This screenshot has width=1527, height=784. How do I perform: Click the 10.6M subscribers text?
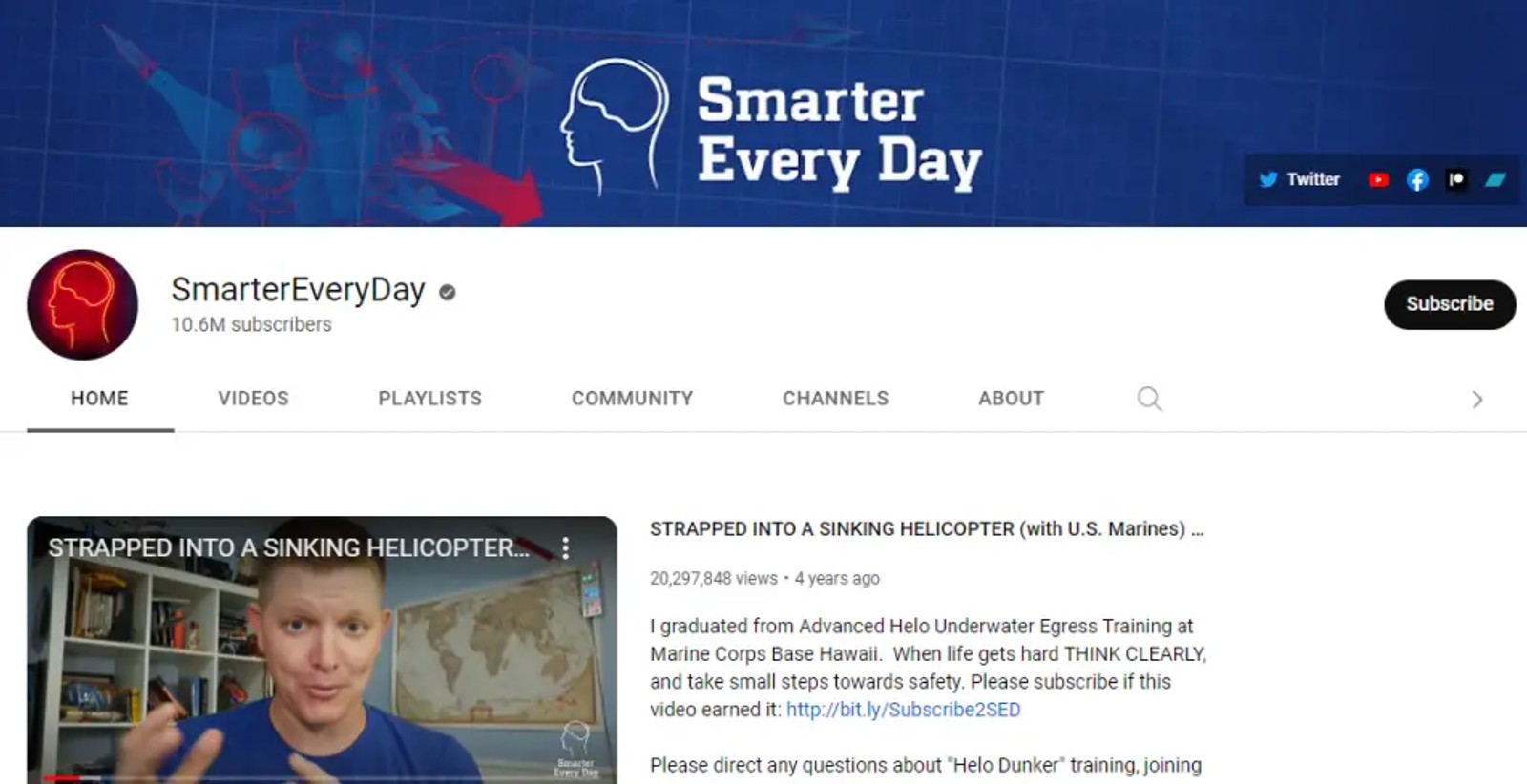(x=251, y=324)
